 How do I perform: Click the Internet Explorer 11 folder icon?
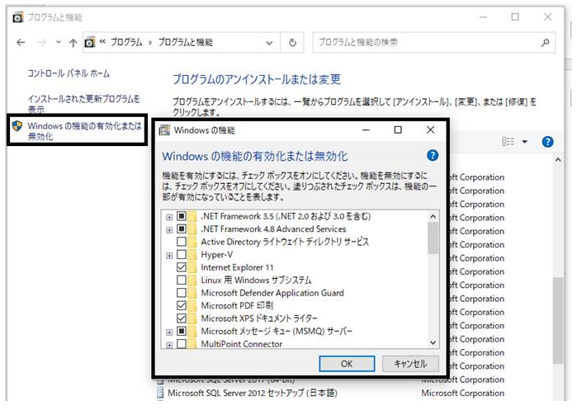192,267
